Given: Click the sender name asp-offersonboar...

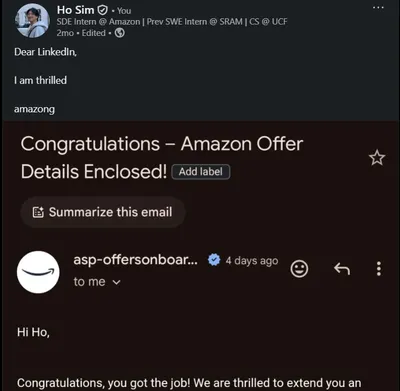Looking at the screenshot, I should [136, 260].
